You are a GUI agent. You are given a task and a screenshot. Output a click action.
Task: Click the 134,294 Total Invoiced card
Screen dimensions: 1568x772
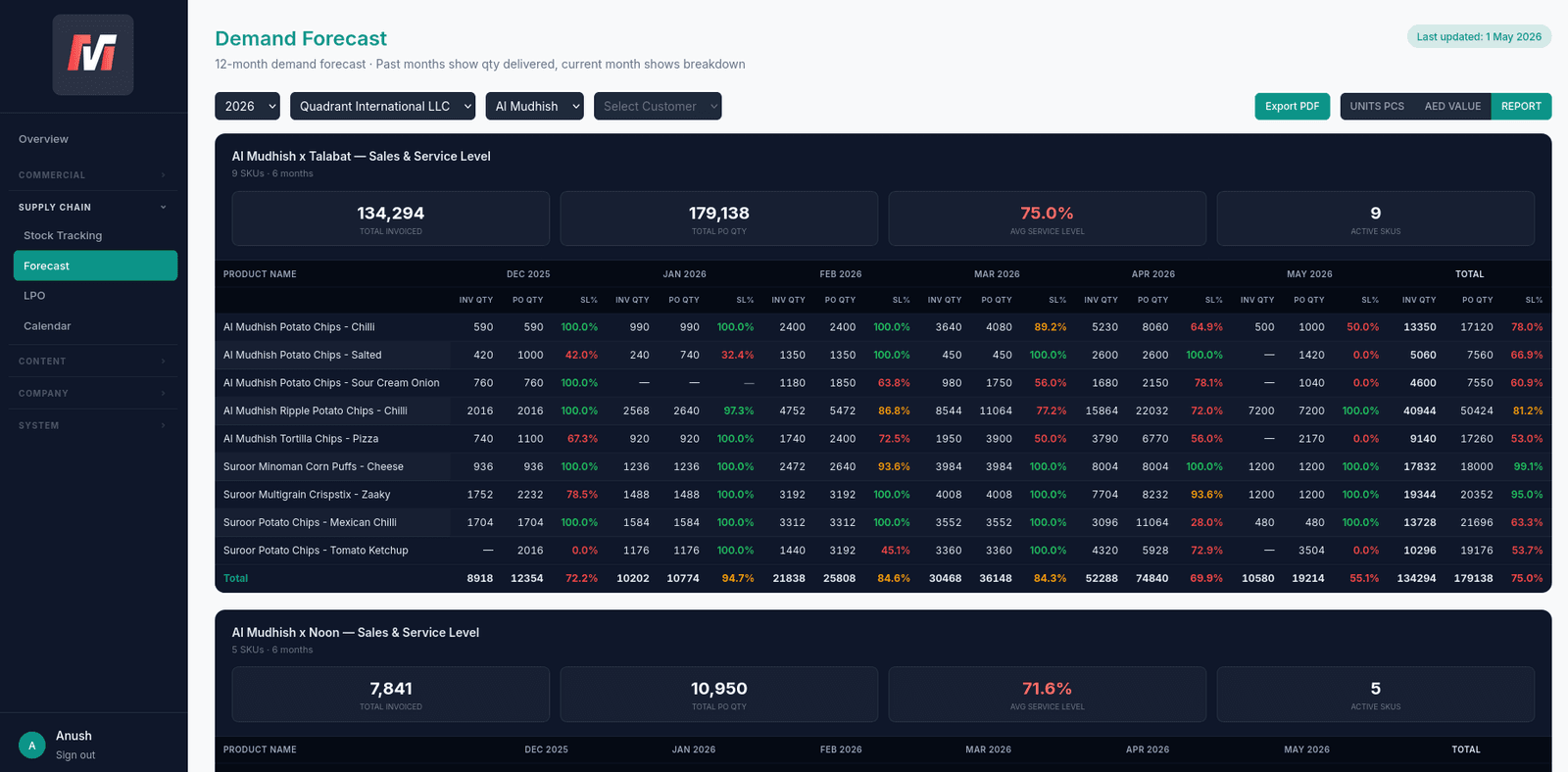[390, 218]
